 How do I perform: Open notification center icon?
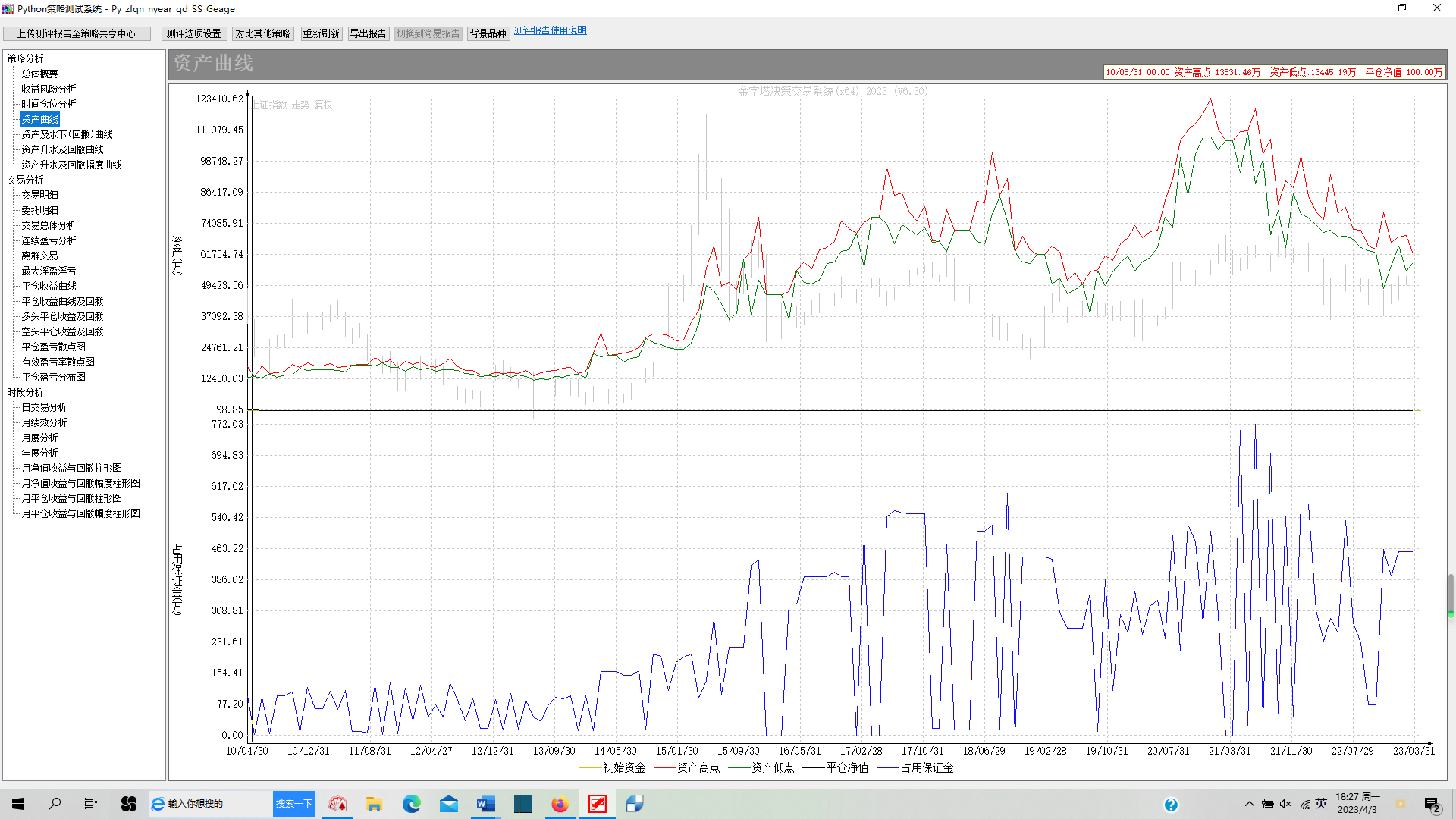(1432, 805)
